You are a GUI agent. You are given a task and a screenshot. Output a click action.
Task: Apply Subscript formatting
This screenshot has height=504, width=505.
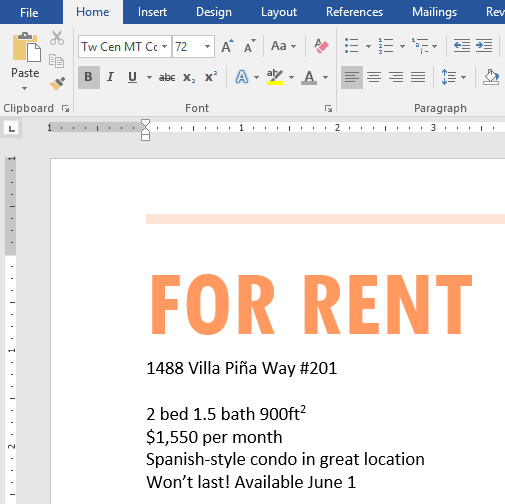(x=189, y=77)
